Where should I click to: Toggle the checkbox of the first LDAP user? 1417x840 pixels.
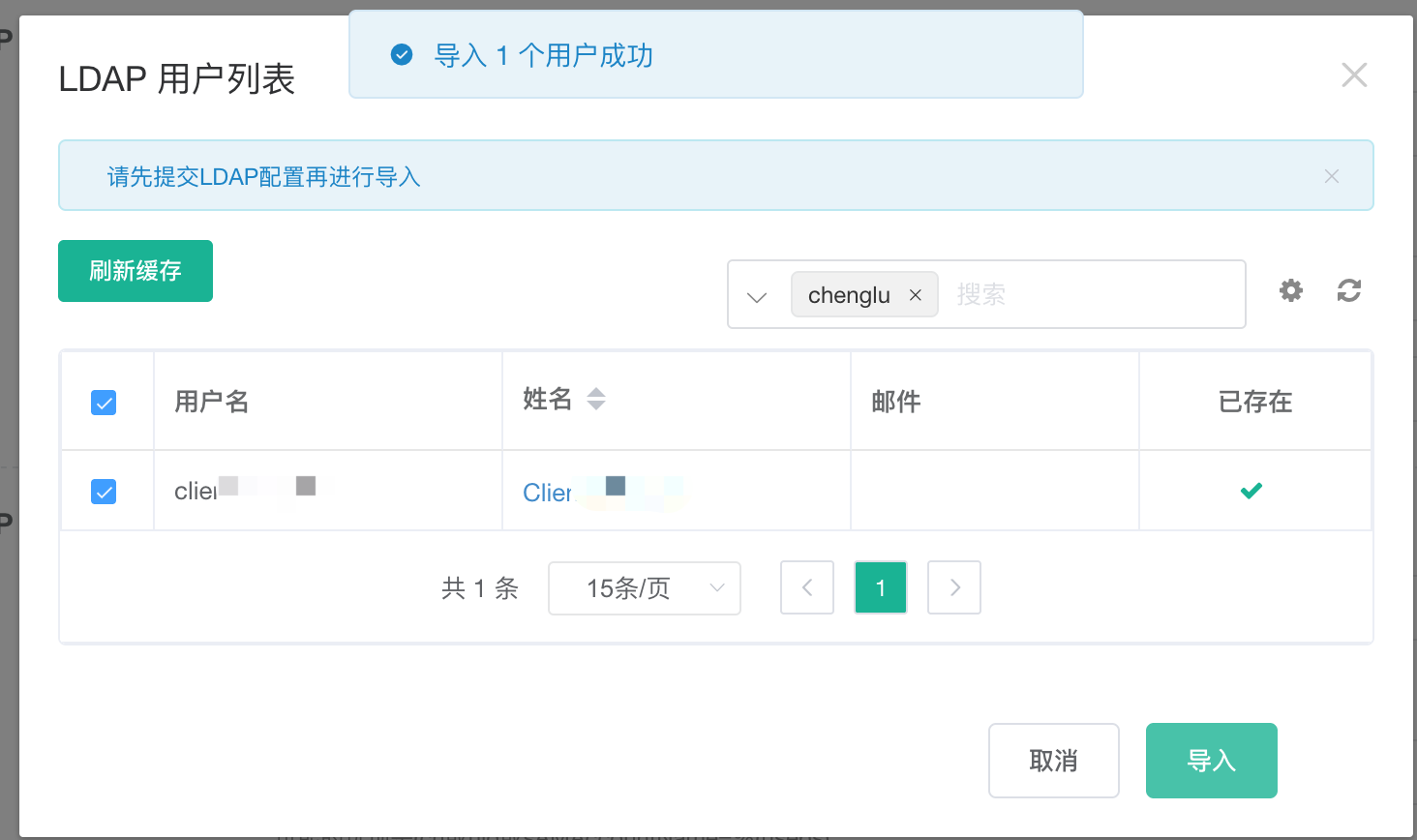pos(104,492)
